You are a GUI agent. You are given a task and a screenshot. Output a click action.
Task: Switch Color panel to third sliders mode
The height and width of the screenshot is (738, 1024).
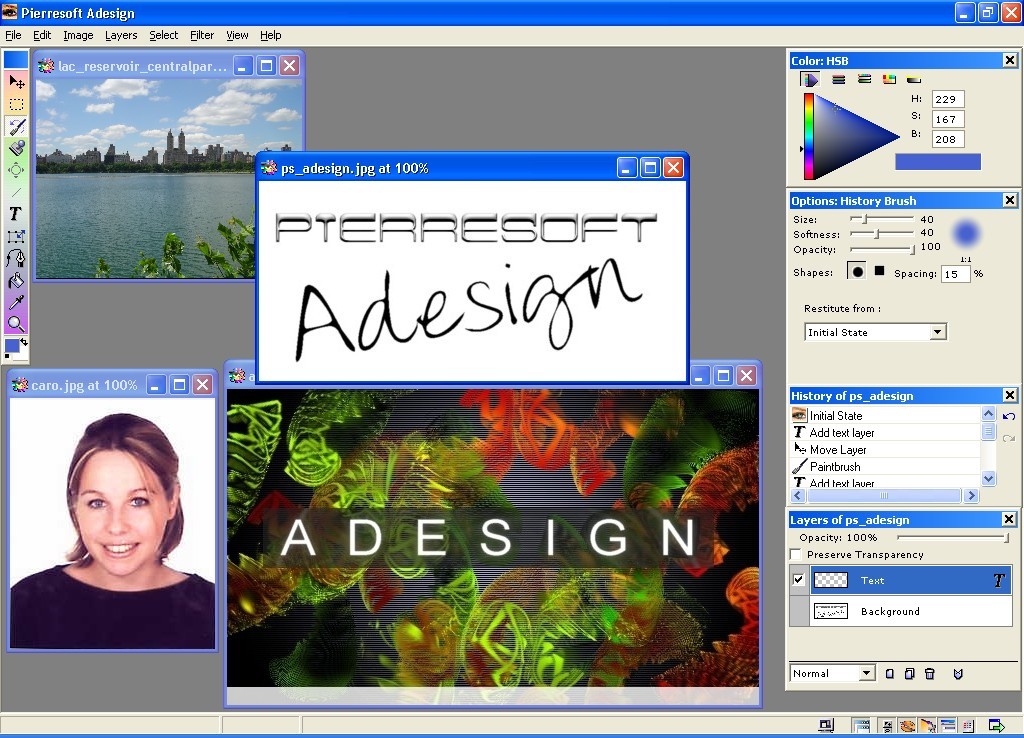coord(864,79)
